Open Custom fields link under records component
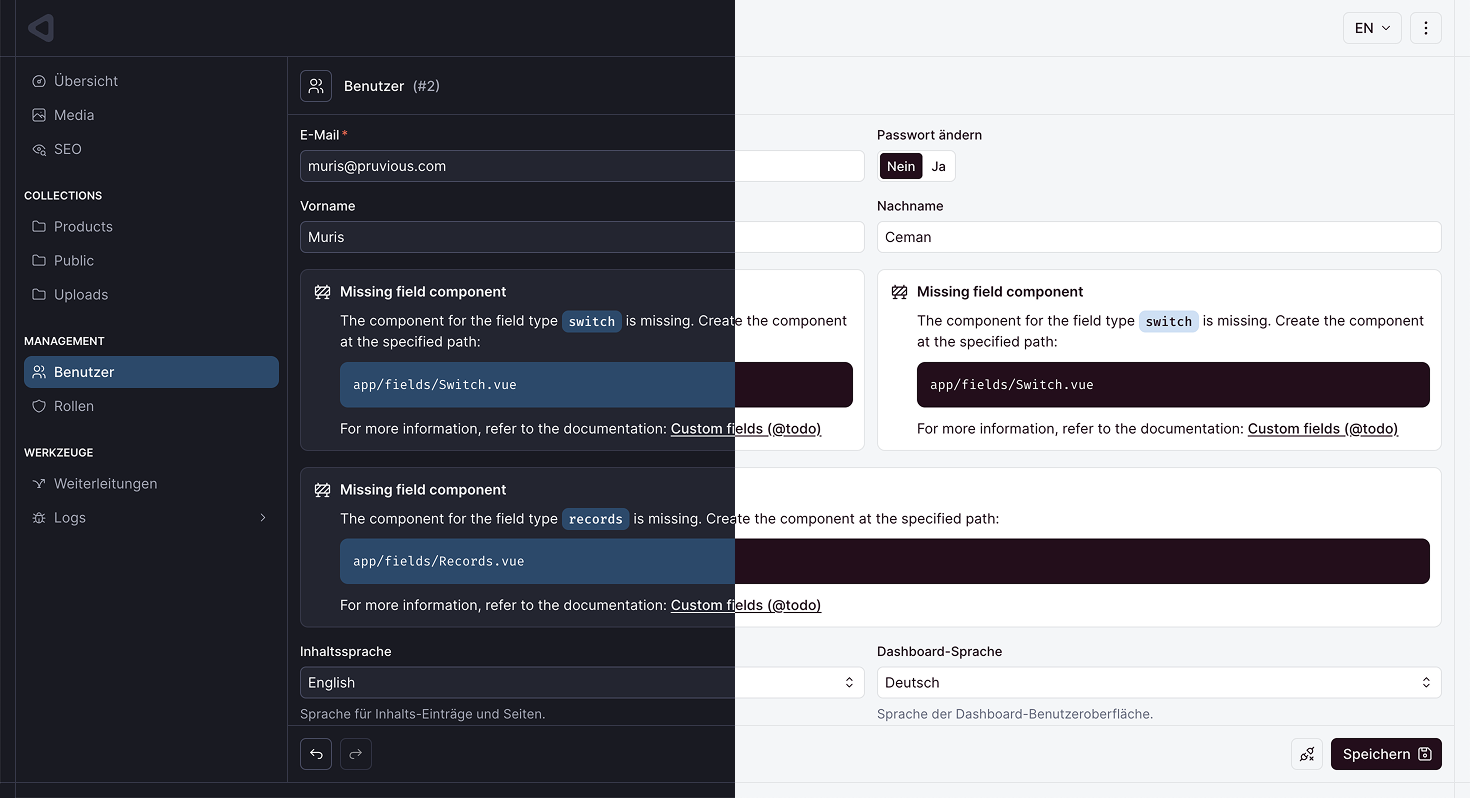Viewport: 1470px width, 798px height. point(745,605)
